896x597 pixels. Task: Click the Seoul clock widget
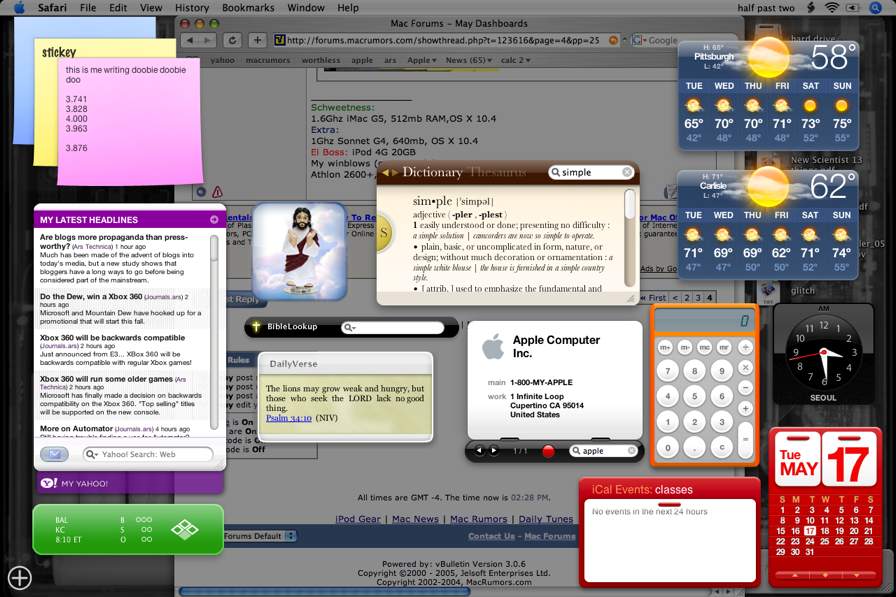[823, 354]
